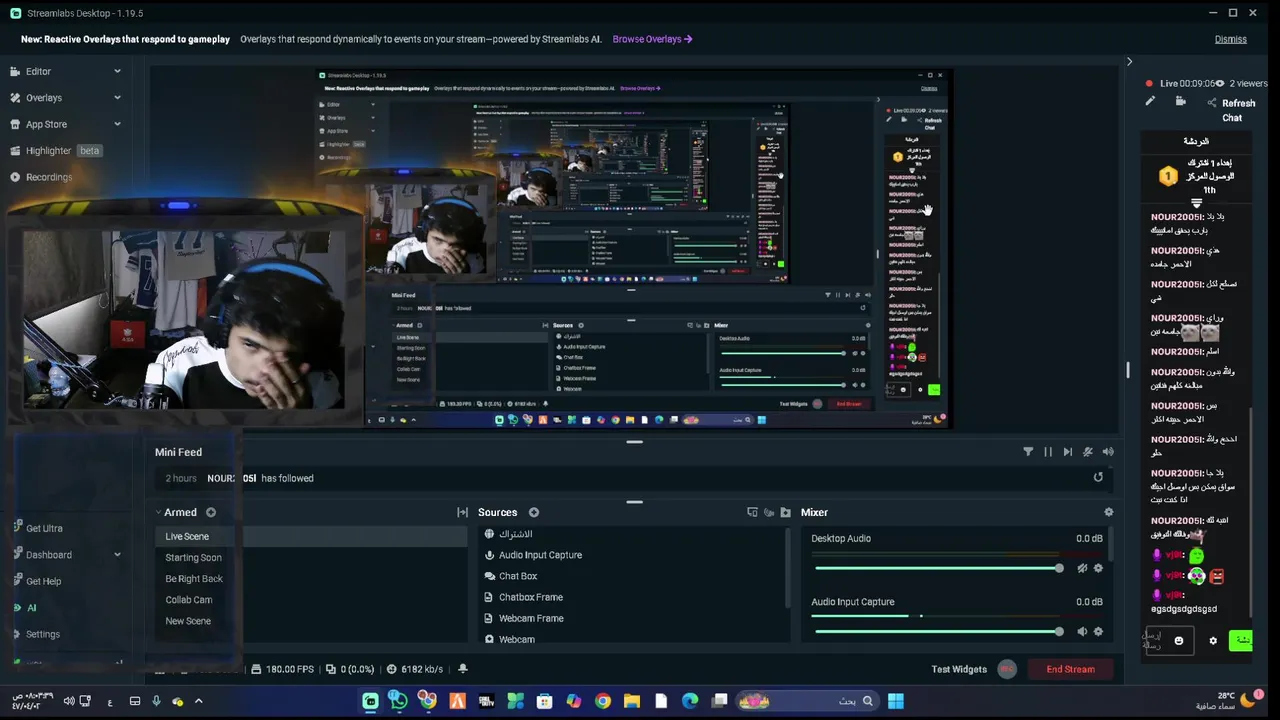Open the Windows Start button
1280x720 pixels.
(896, 701)
